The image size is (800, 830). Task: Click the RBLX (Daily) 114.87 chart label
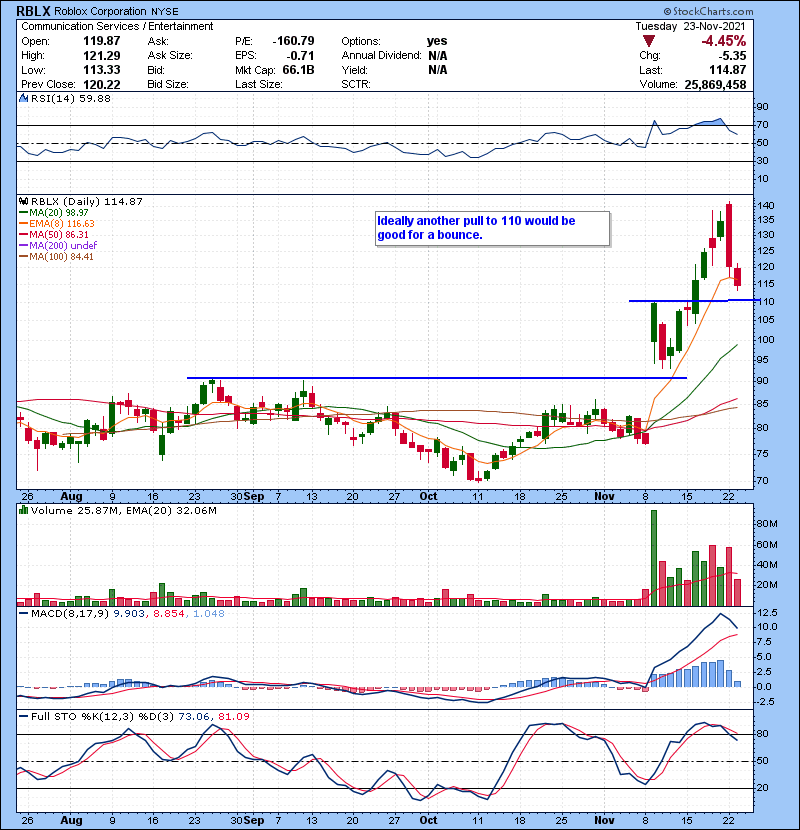86,202
